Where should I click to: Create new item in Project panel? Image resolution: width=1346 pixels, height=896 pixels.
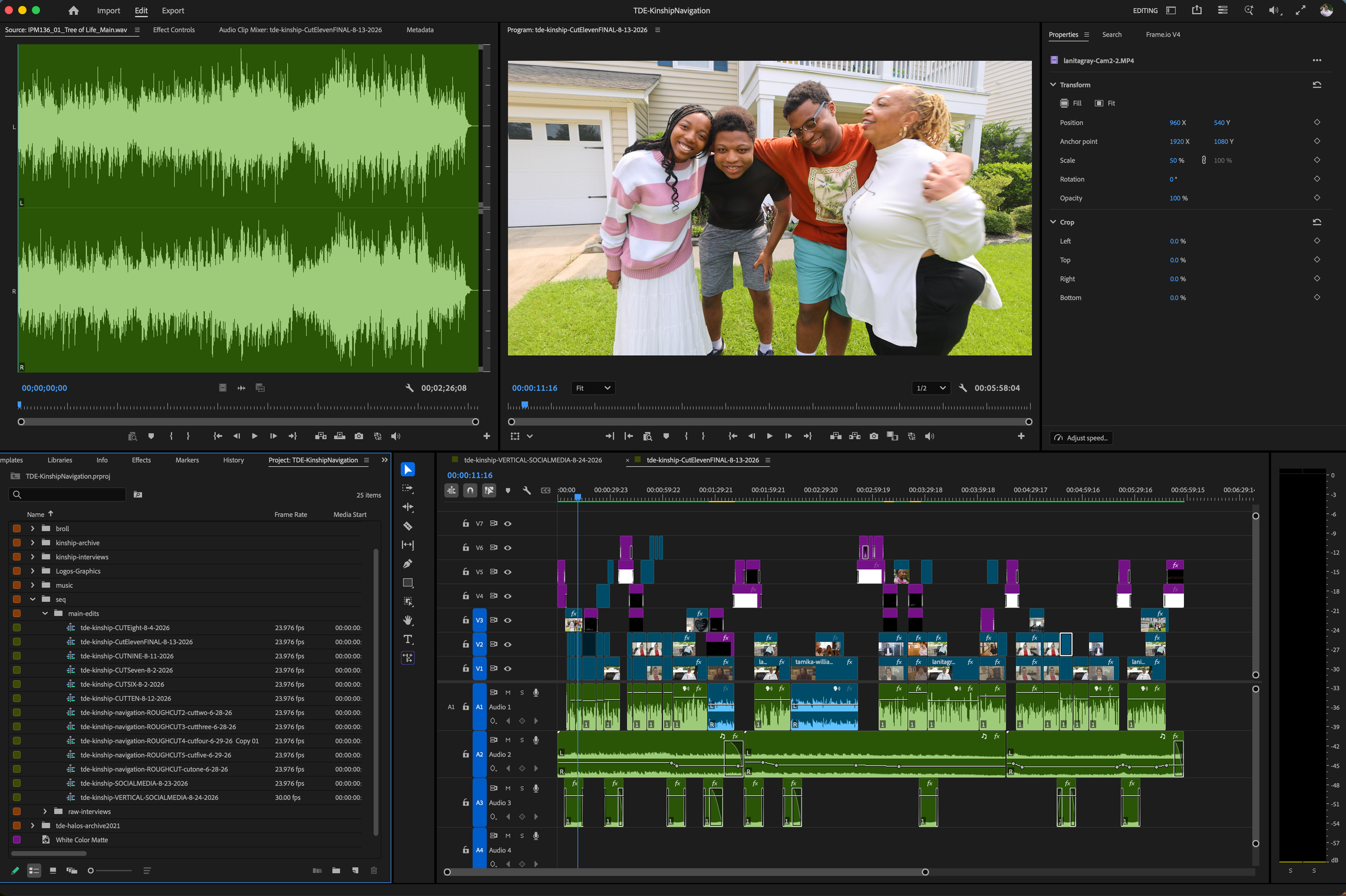pyautogui.click(x=355, y=870)
